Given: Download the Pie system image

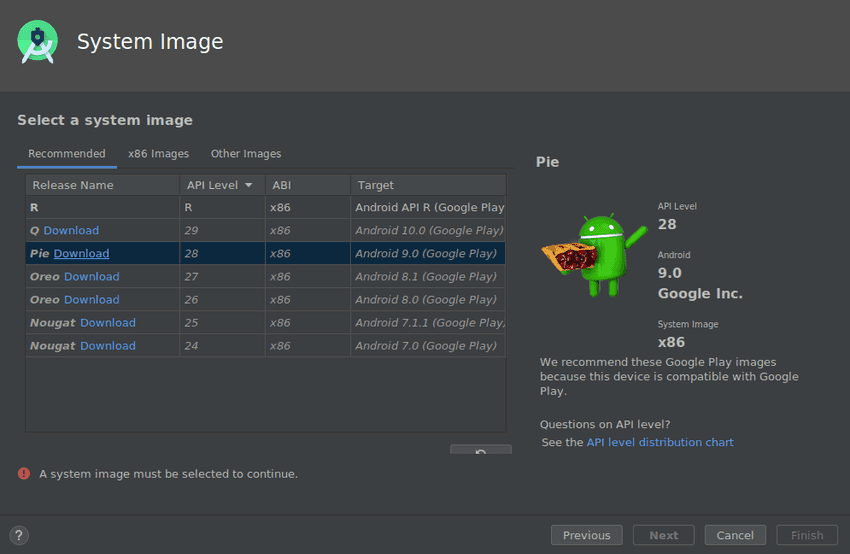Looking at the screenshot, I should [81, 254].
